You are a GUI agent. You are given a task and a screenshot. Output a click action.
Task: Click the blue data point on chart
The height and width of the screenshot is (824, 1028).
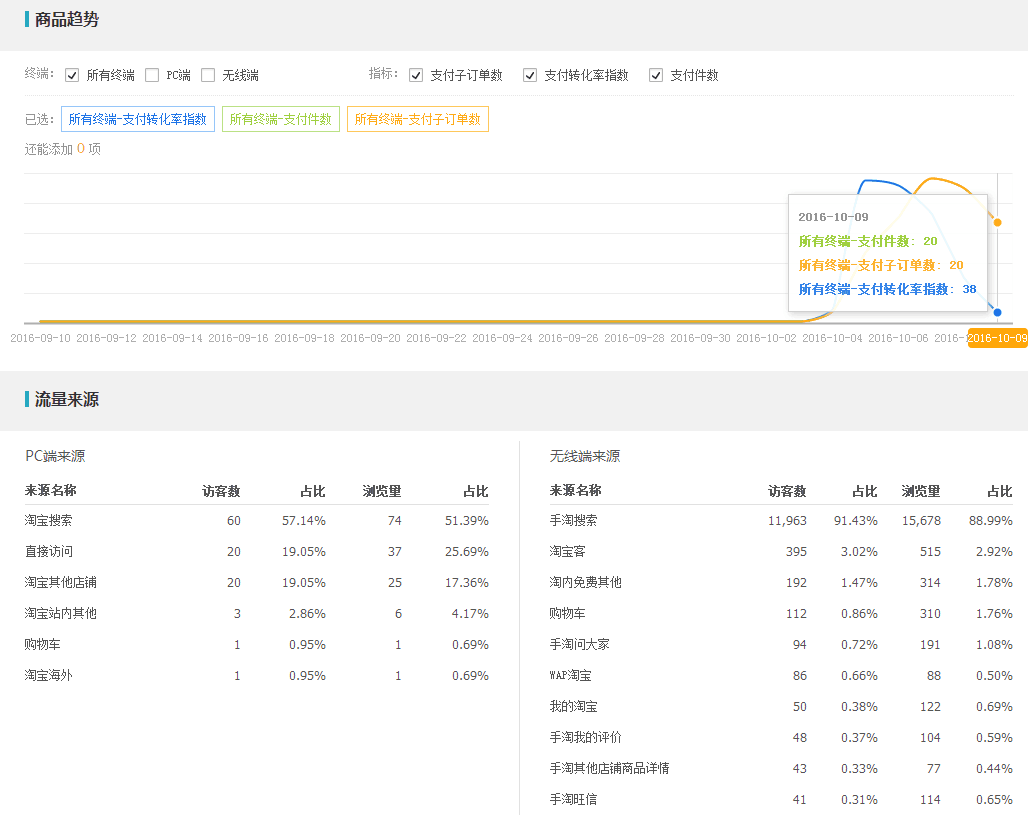coord(997,312)
